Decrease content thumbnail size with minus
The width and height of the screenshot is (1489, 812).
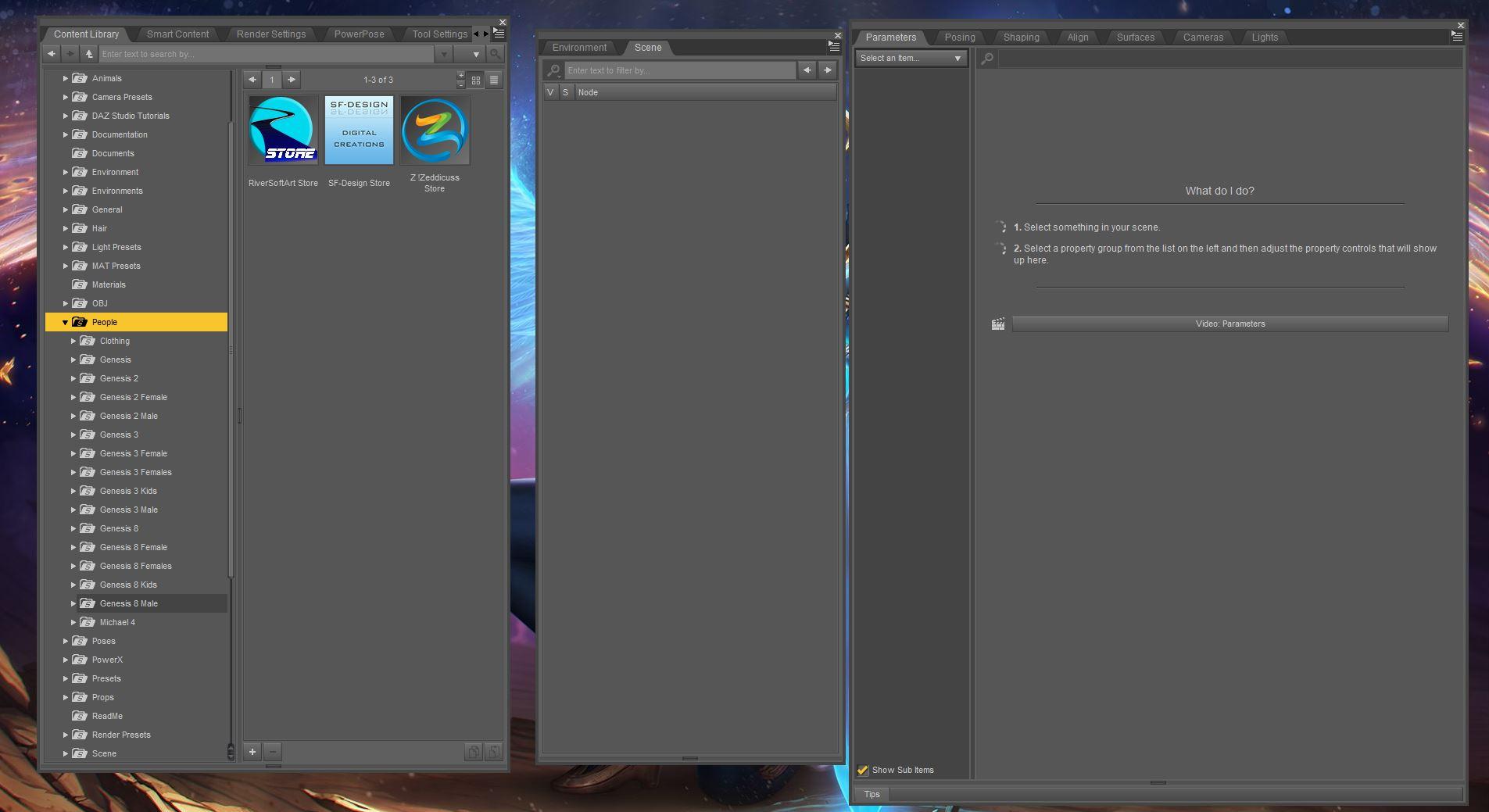tap(460, 84)
